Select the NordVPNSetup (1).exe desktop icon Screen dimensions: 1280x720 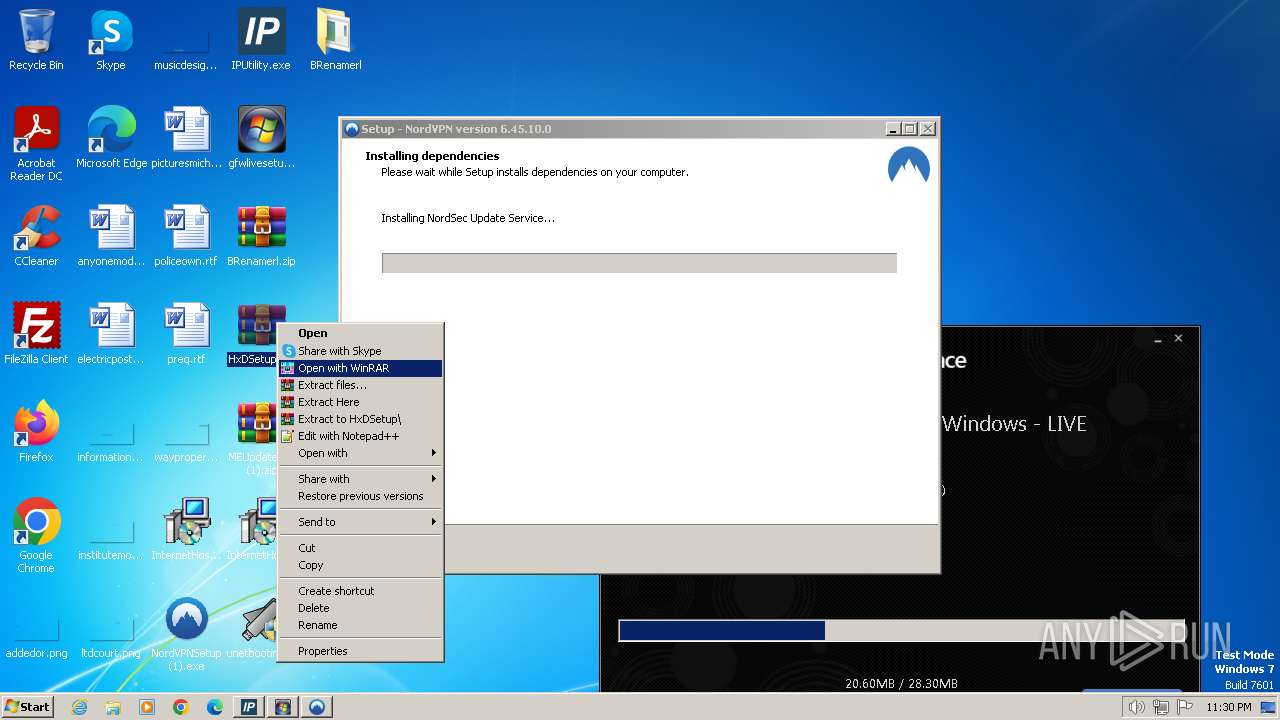(x=186, y=633)
